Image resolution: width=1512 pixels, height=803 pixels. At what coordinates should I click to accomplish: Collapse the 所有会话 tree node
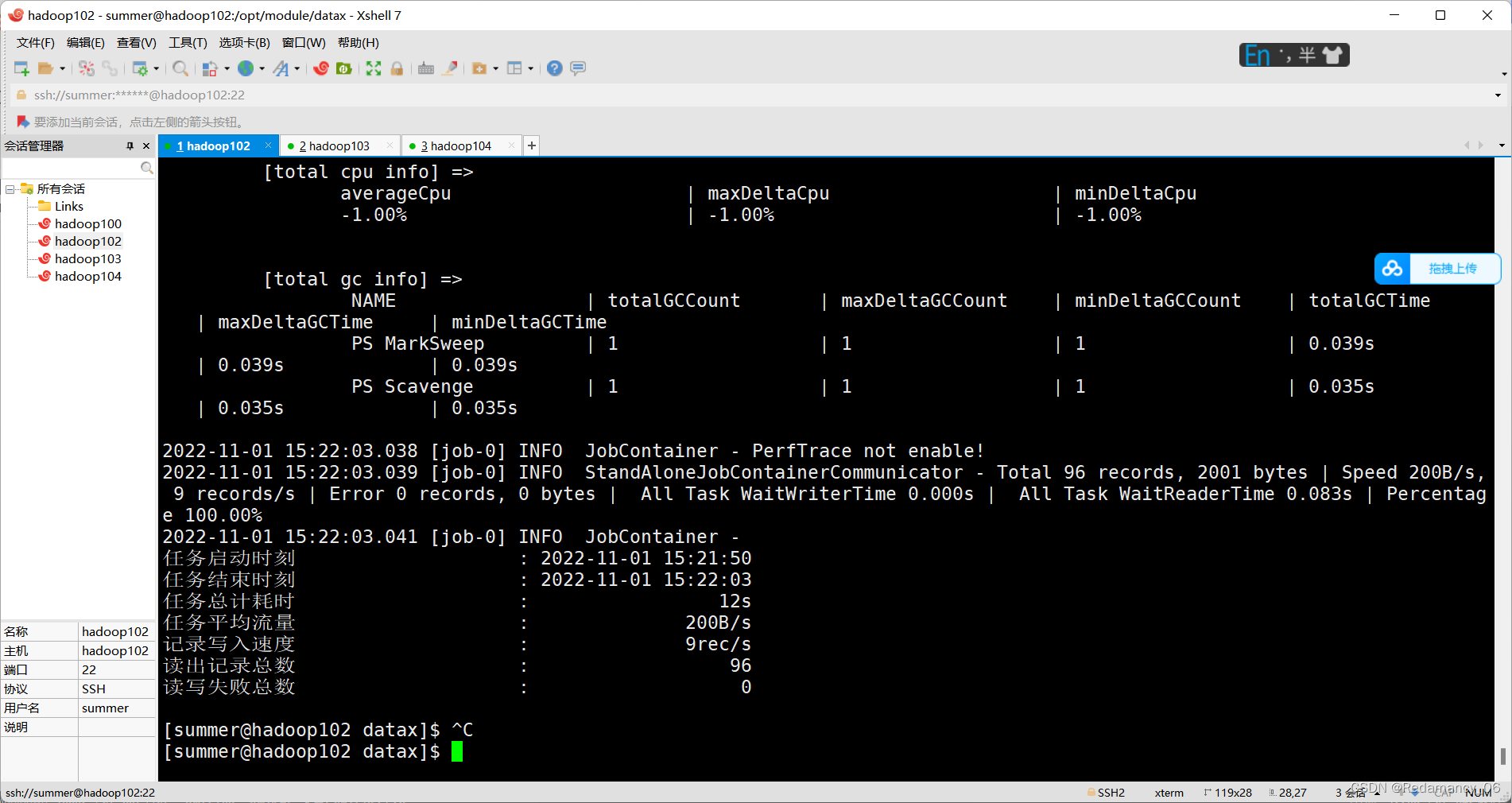[10, 189]
